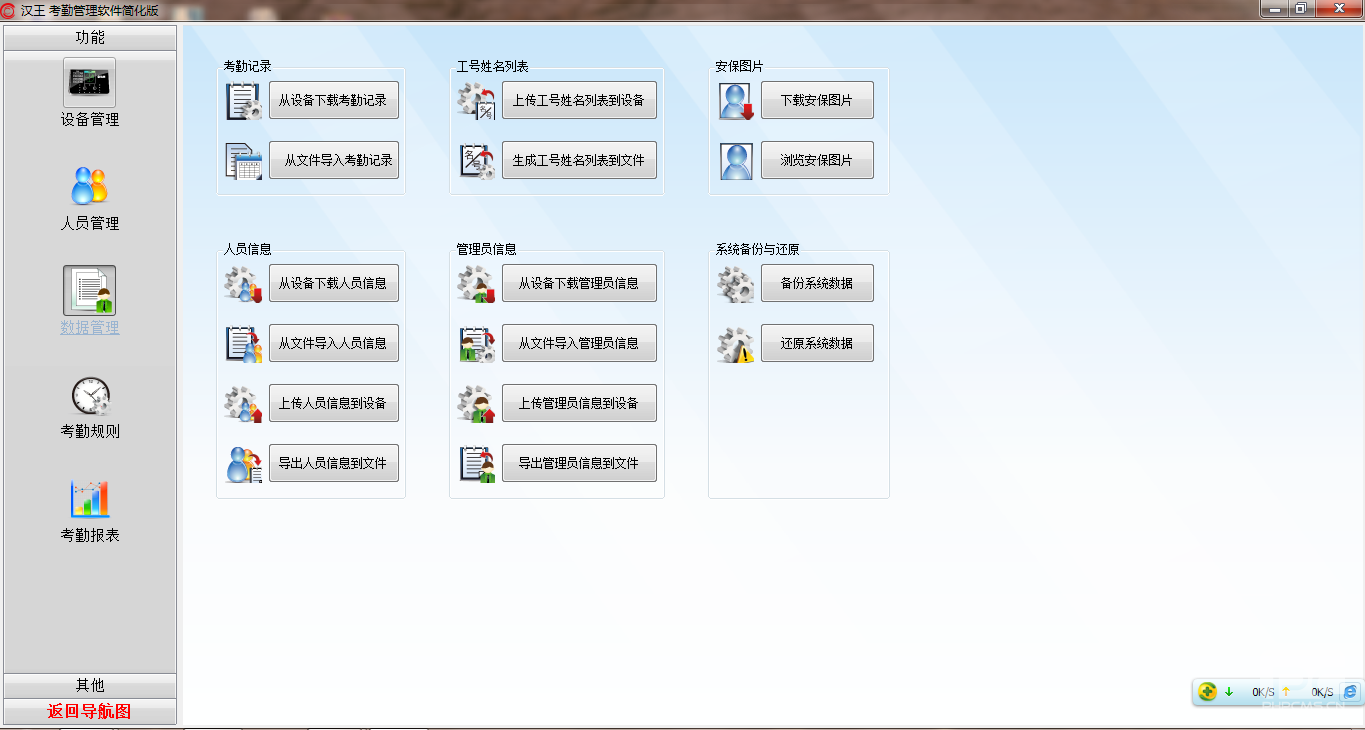1365x730 pixels.
Task: Click icon beside 从文件导入人员信息
Action: pos(244,344)
